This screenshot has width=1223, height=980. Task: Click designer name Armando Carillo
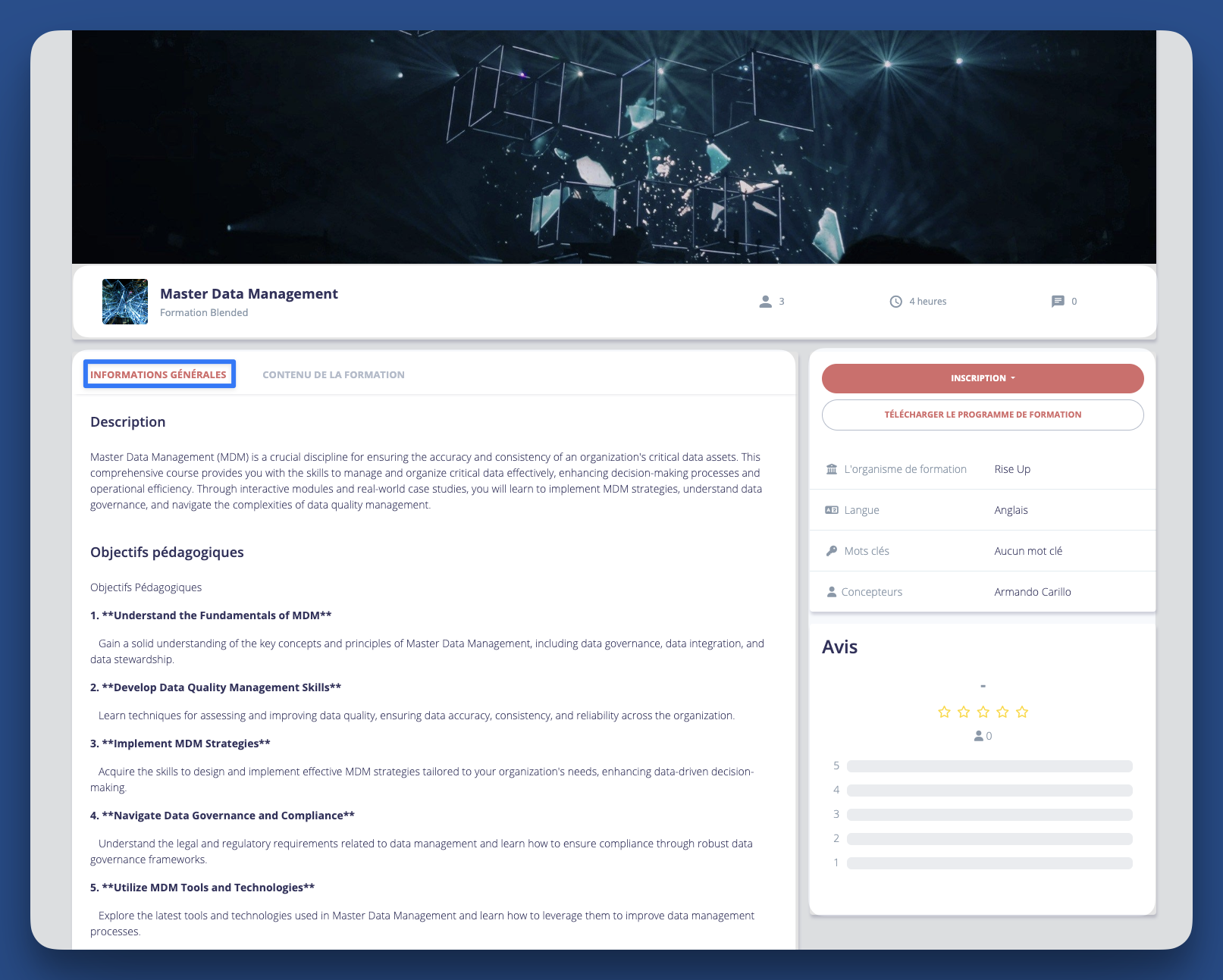click(1033, 592)
